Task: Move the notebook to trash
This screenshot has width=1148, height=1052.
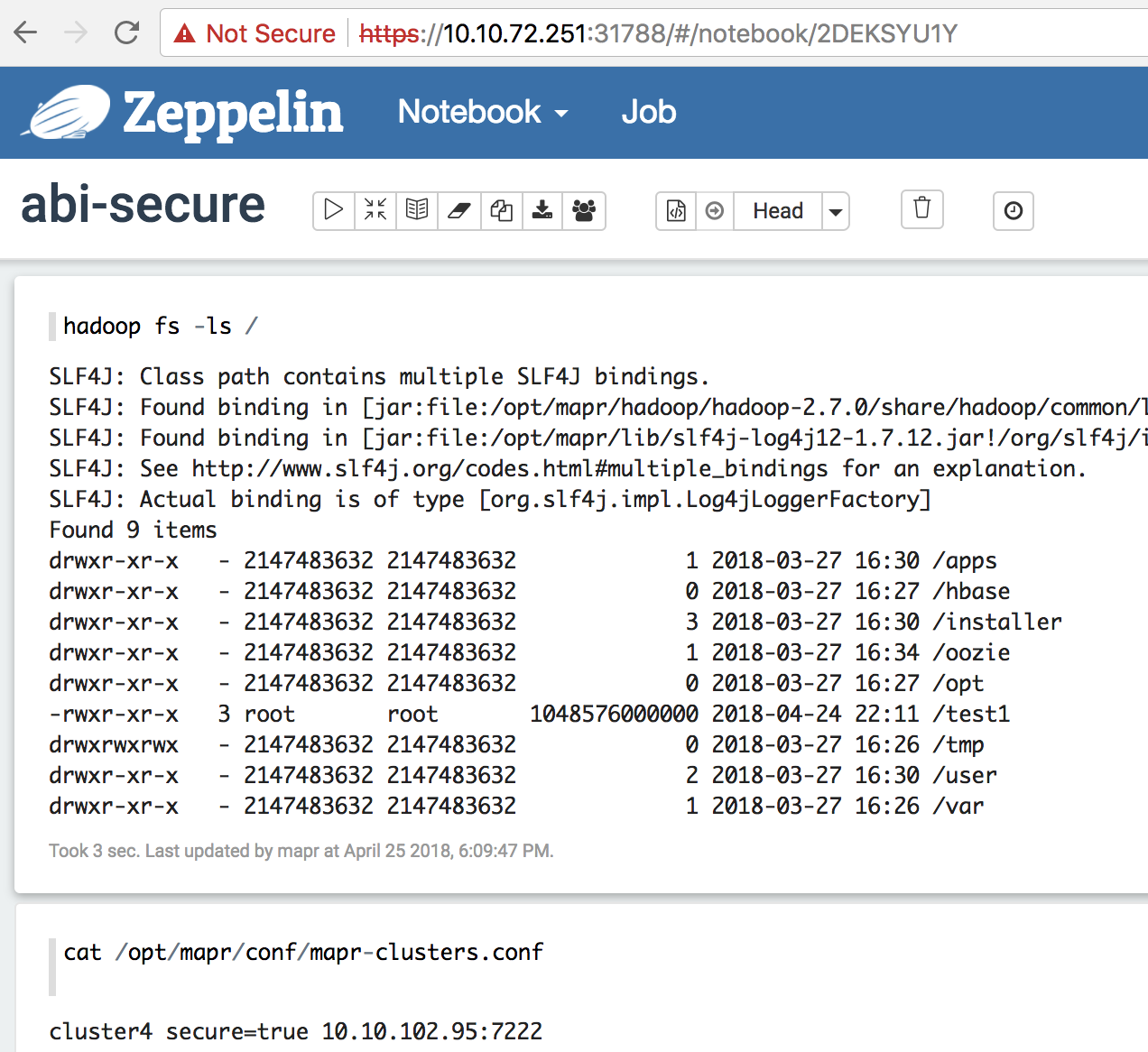Action: pos(921,209)
